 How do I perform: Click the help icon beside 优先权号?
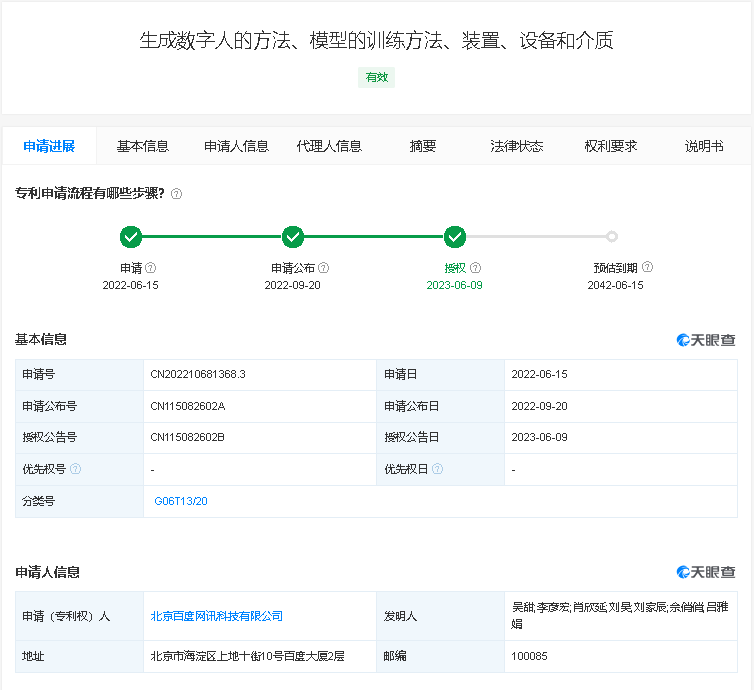pyautogui.click(x=75, y=469)
